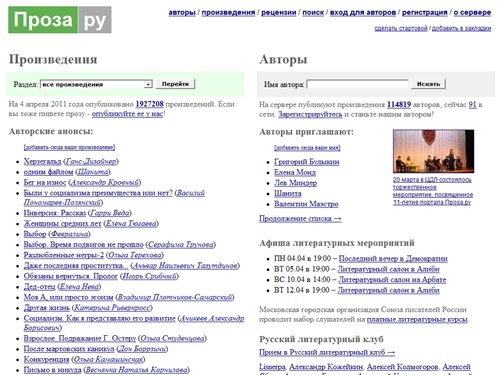Image resolution: width=500 pixels, height=375 pixels.
Task: Open 'Выбор. Время подвигов не прошло'
Action: [x=84, y=245]
